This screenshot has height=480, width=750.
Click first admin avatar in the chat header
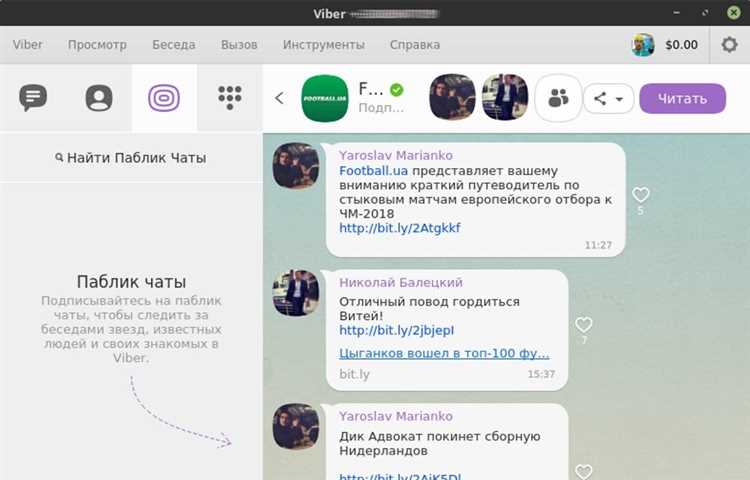pyautogui.click(x=452, y=97)
